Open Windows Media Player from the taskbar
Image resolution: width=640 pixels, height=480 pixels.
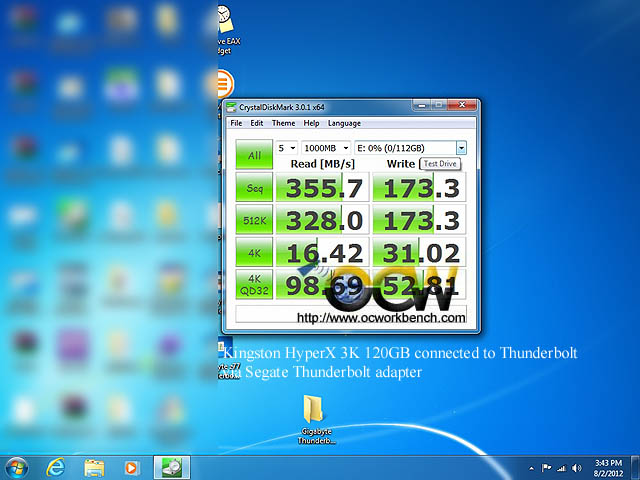pyautogui.click(x=131, y=468)
